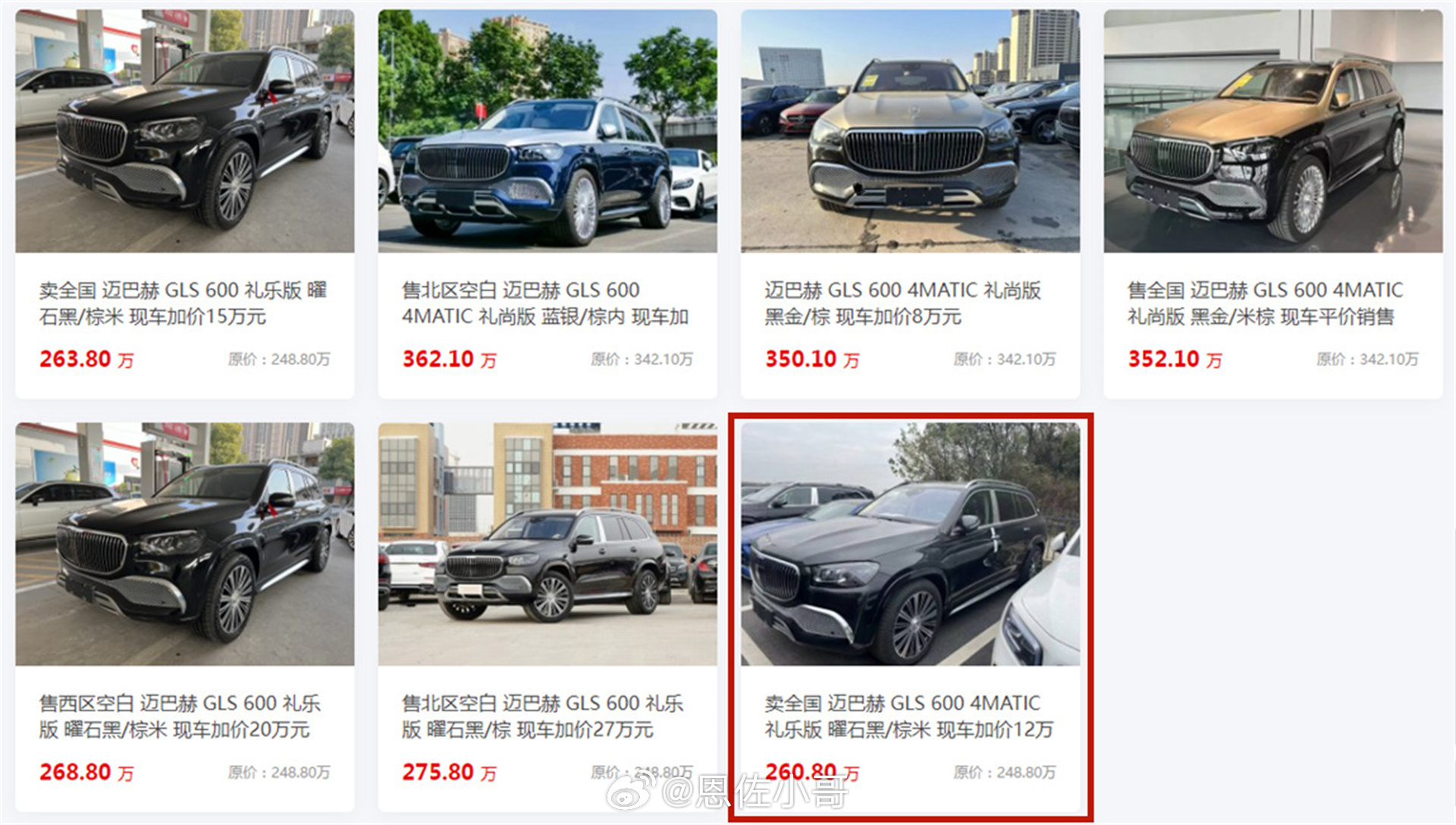Viewport: 1456px width, 825px height.
Task: Open listing titled 黑金/棕 现车加价8万元
Action: pos(902,303)
